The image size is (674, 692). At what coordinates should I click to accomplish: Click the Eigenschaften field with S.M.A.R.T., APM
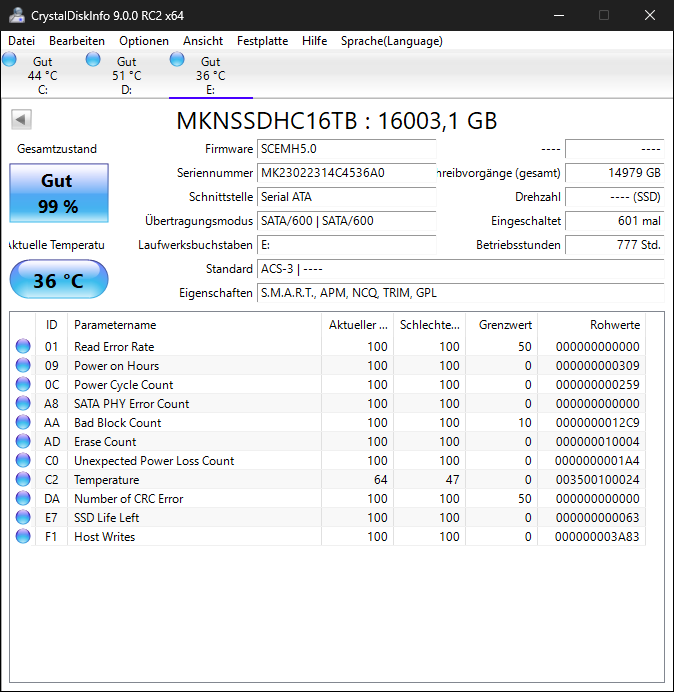pyautogui.click(x=461, y=293)
